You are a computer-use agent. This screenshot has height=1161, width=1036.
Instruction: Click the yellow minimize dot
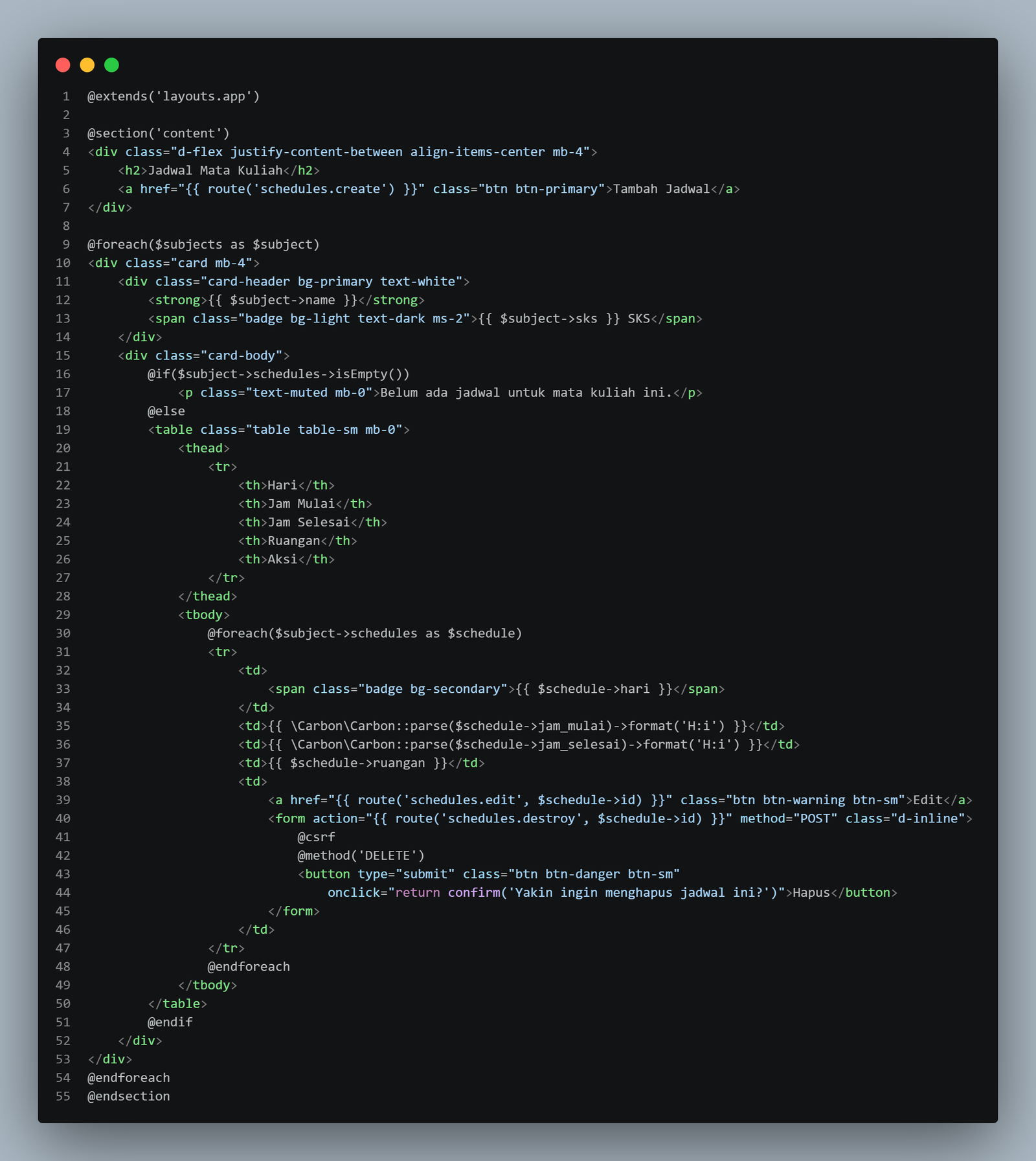tap(87, 65)
